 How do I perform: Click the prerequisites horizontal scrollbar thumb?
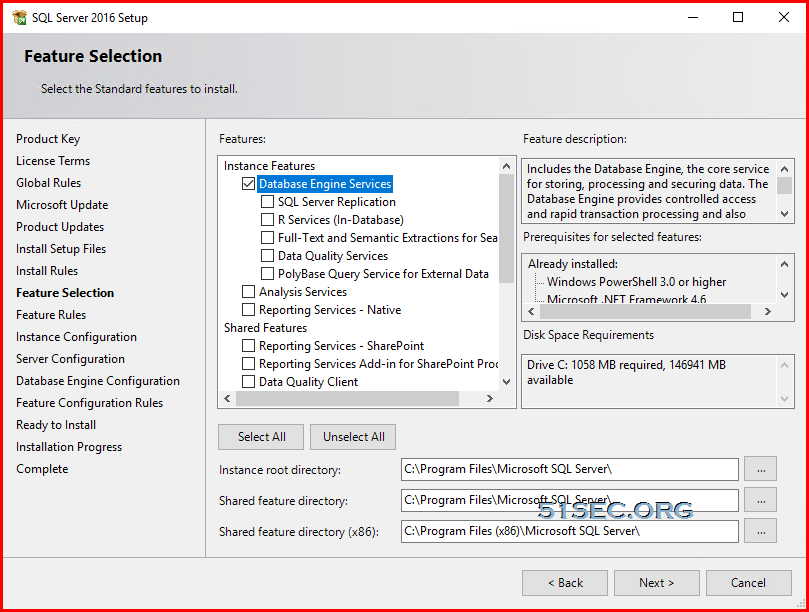[x=645, y=312]
